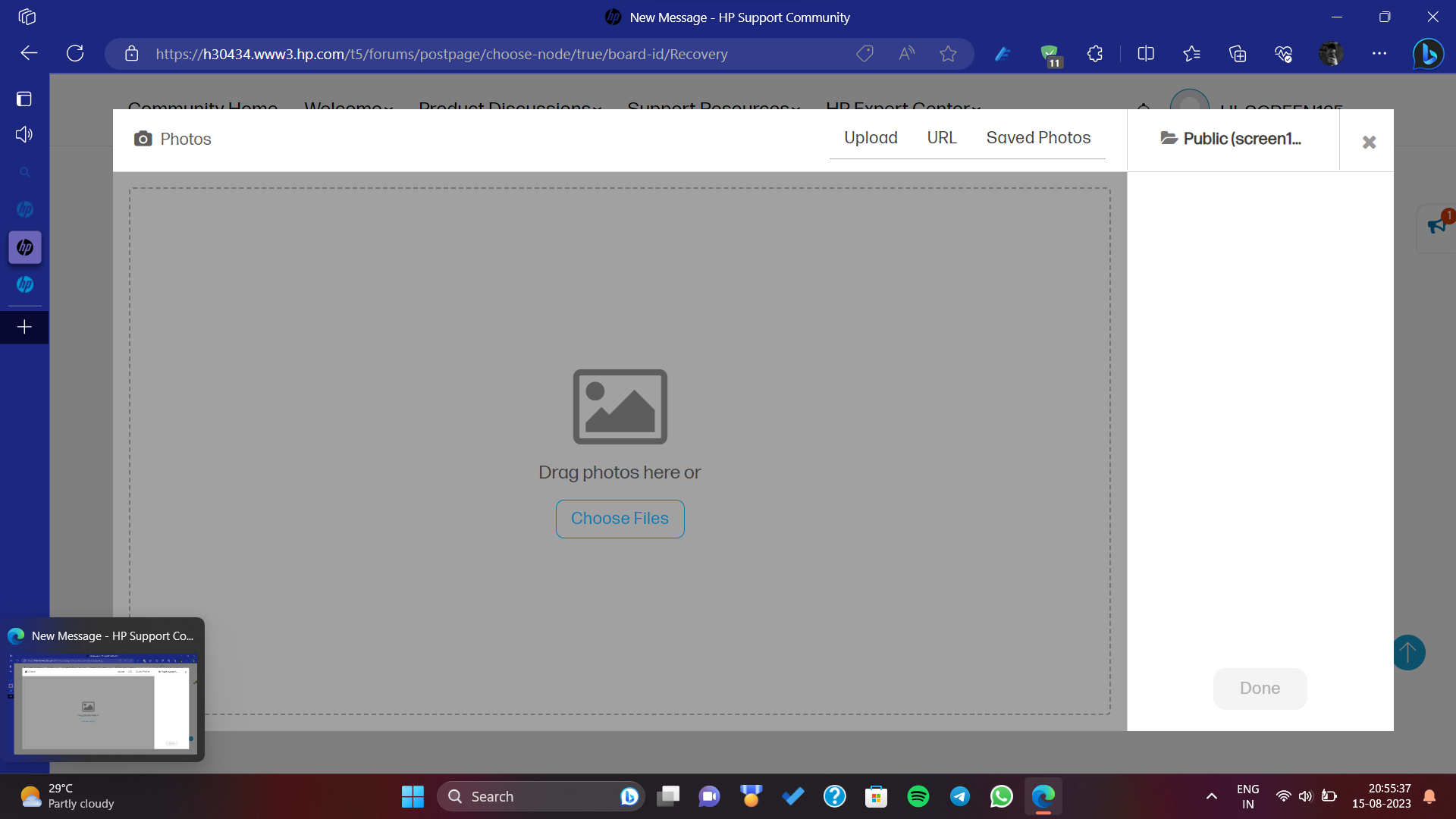Open Copilot from the browser toolbar
Viewport: 1456px width, 819px height.
[1429, 53]
